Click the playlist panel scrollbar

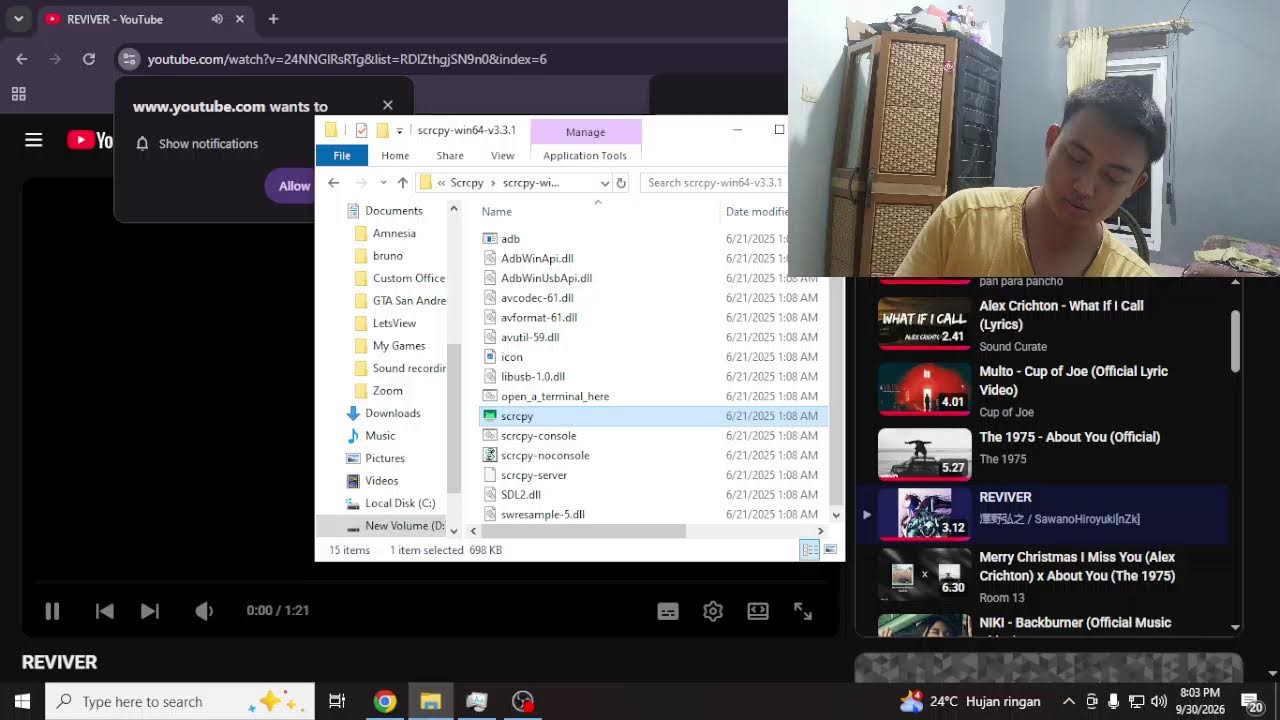(1235, 340)
